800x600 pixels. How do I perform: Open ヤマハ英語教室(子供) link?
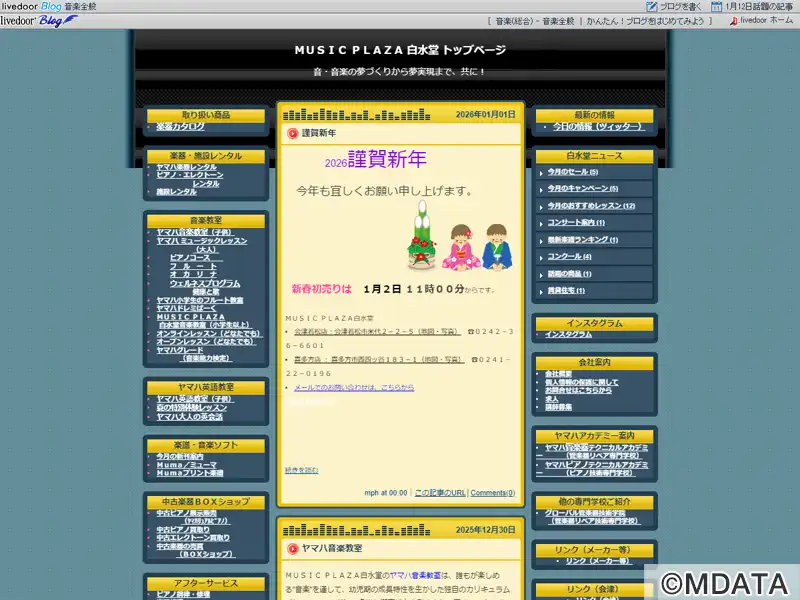[195, 398]
